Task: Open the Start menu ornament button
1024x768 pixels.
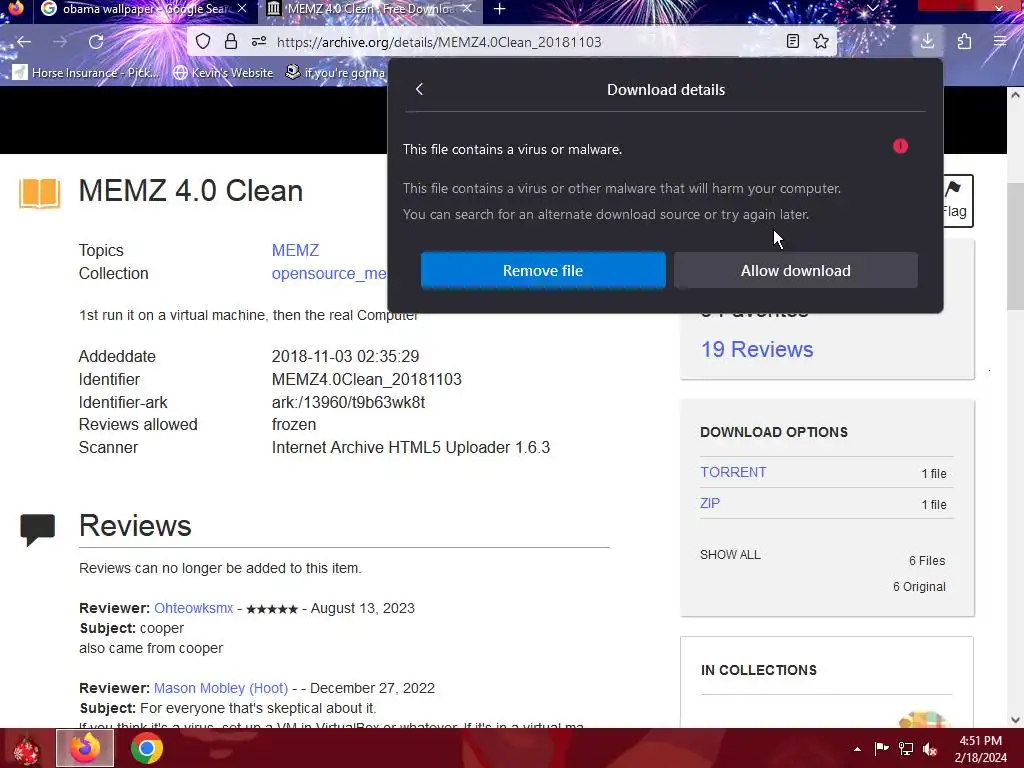Action: coord(26,749)
